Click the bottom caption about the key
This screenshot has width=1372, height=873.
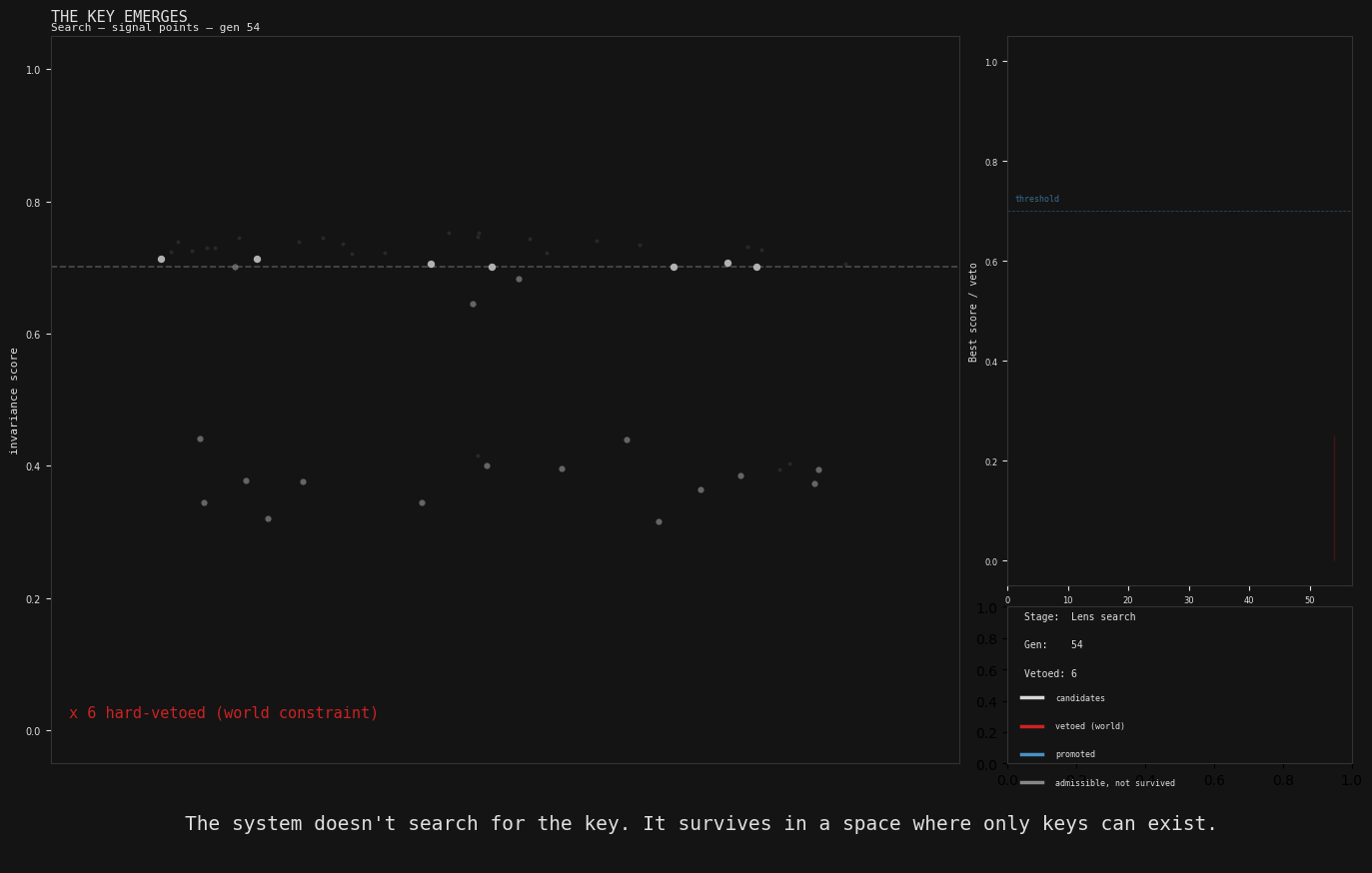(700, 824)
